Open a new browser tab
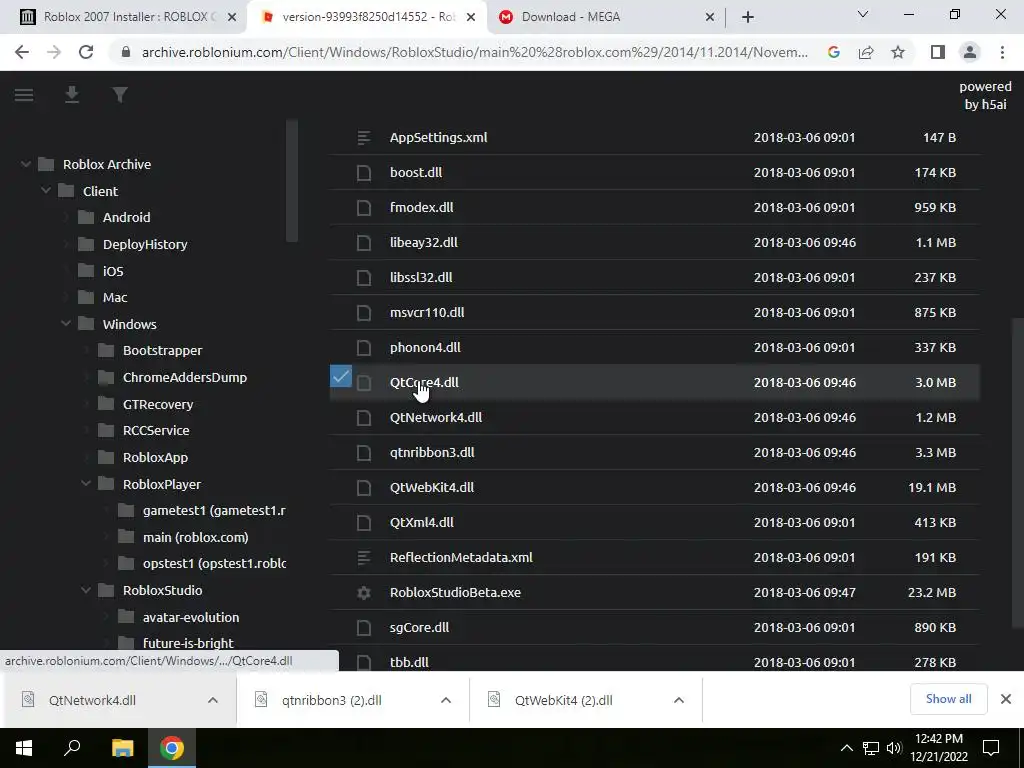 748,17
